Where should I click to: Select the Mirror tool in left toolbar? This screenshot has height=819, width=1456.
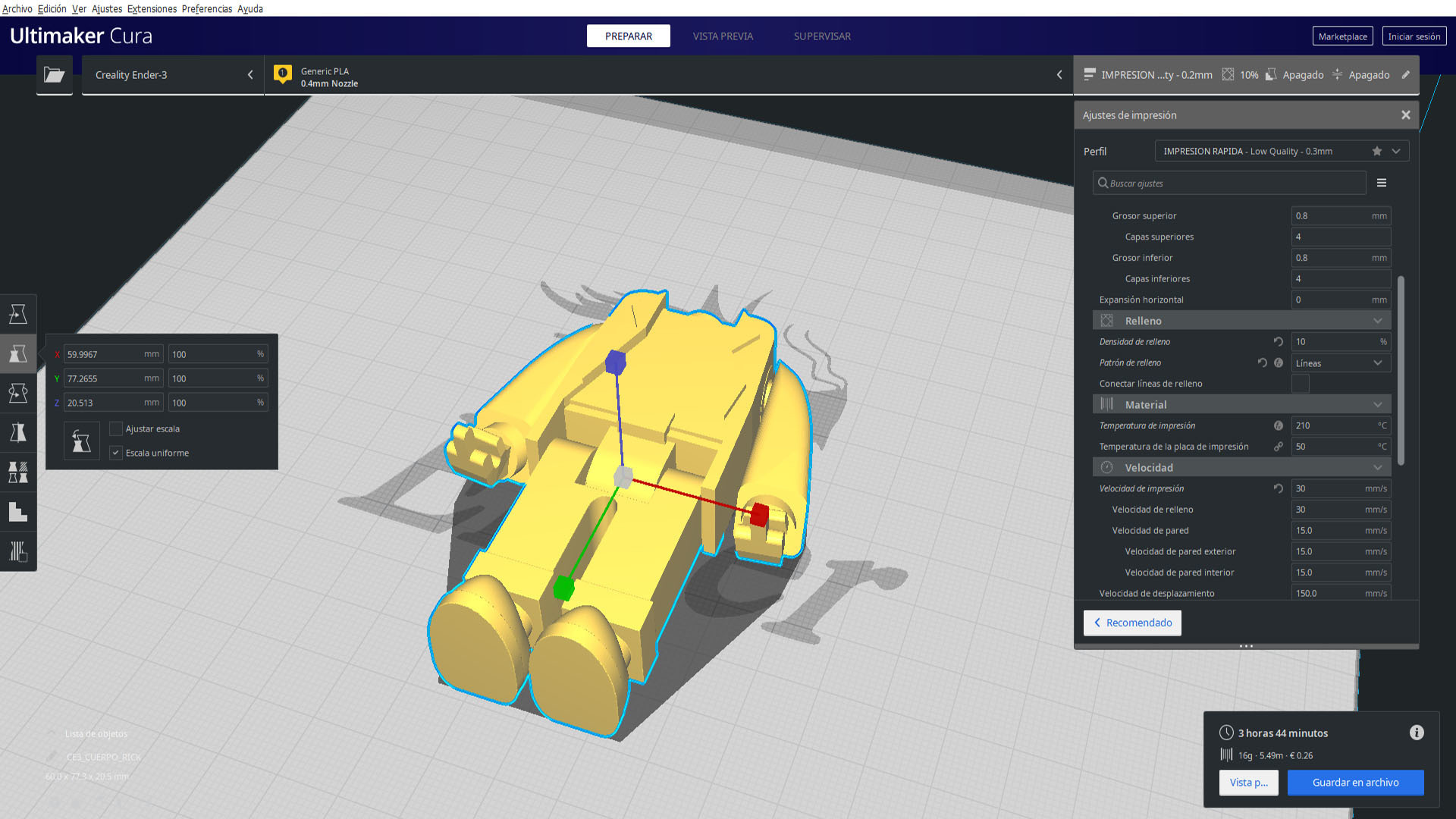(18, 432)
